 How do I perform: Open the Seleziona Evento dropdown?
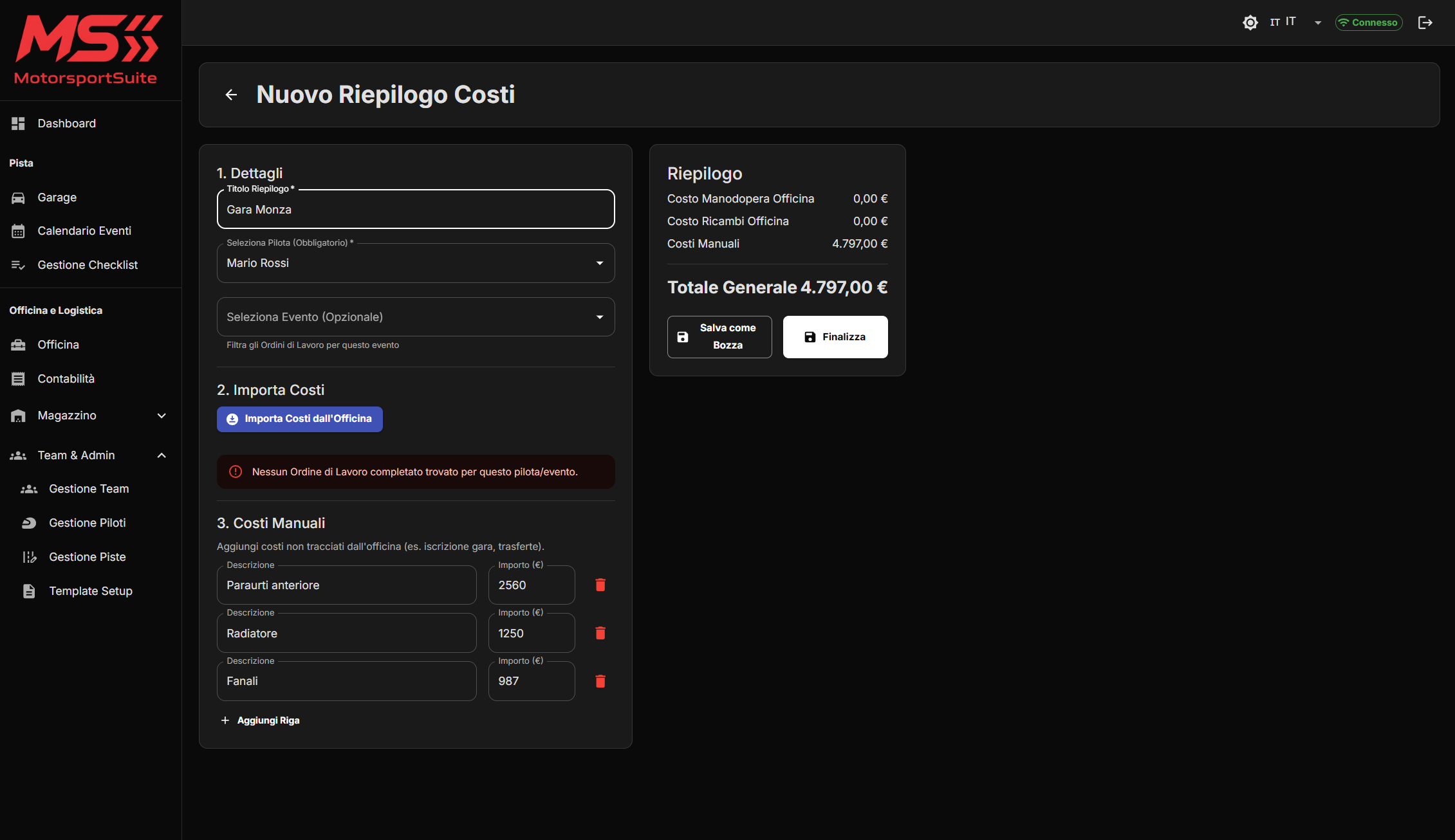click(x=415, y=317)
